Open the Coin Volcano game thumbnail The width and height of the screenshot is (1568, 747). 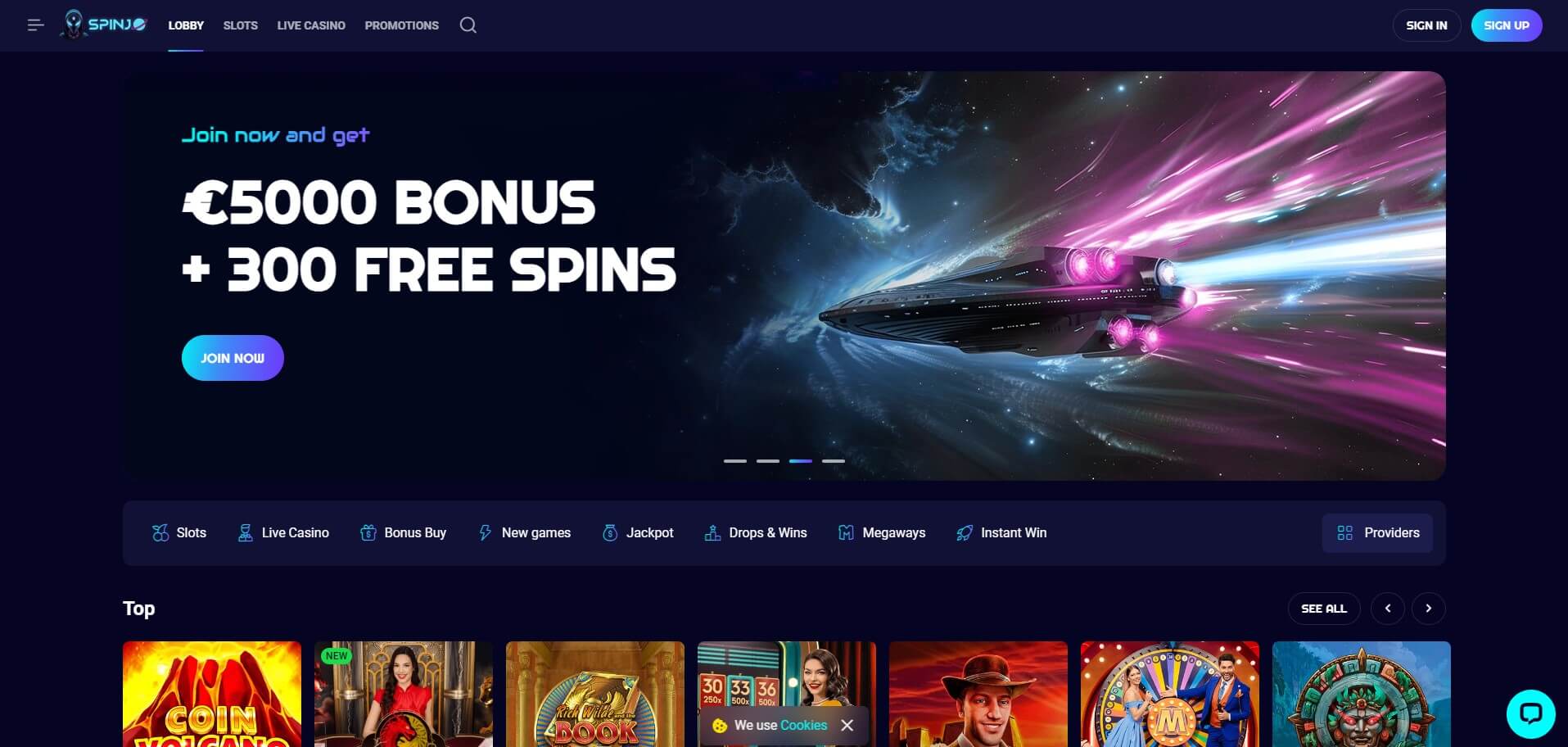212,694
